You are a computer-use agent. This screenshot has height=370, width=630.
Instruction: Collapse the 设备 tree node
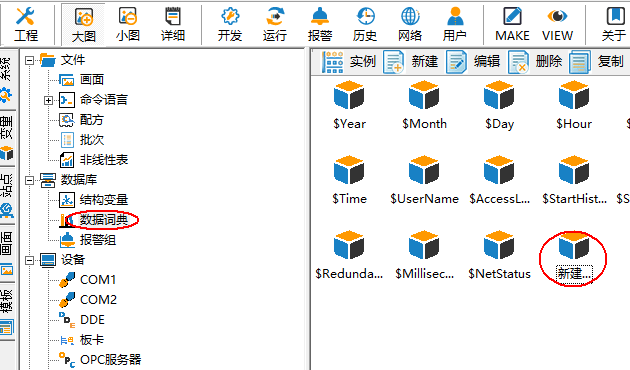pos(29,260)
